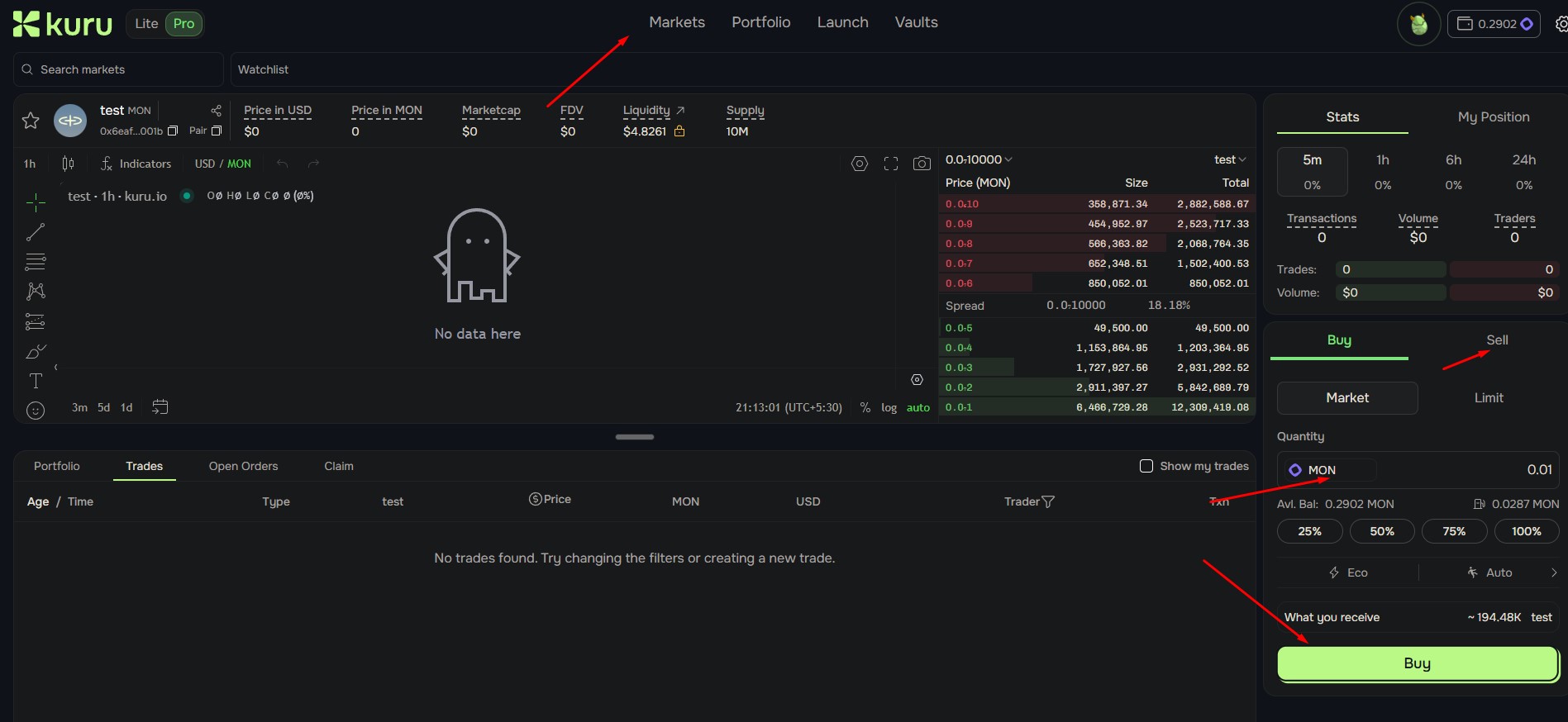Switch to the Sell tab
This screenshot has width=1568, height=722.
pyautogui.click(x=1496, y=340)
